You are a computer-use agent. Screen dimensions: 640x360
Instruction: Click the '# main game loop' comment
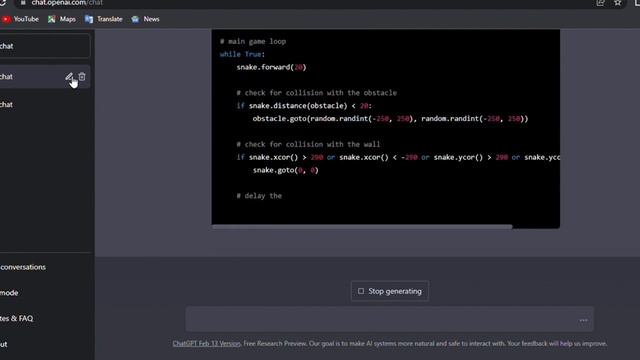[253, 41]
